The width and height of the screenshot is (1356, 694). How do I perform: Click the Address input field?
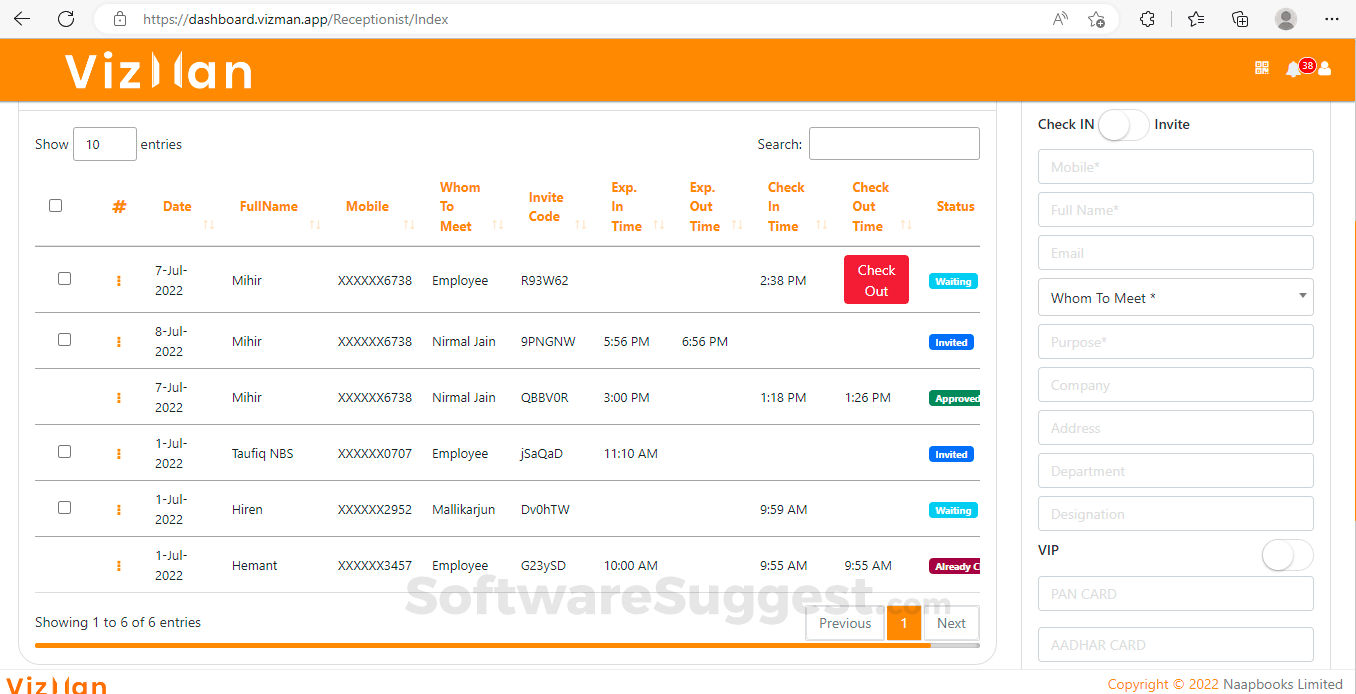(1176, 428)
